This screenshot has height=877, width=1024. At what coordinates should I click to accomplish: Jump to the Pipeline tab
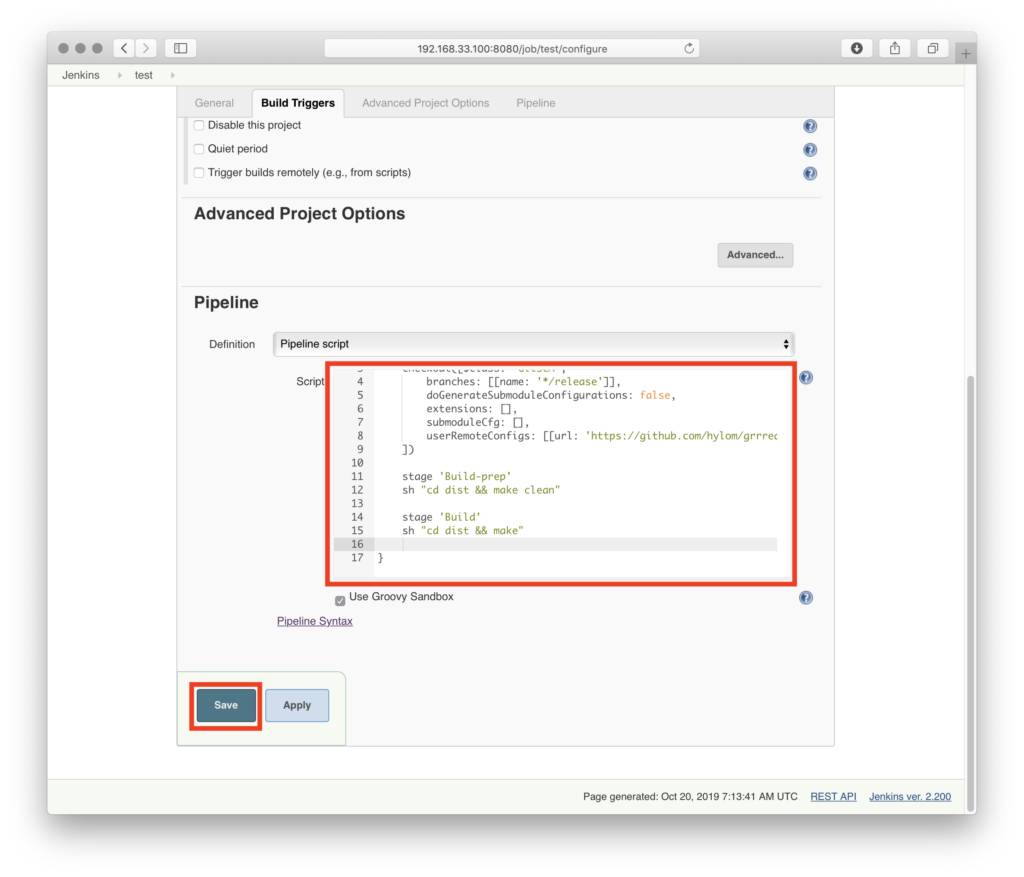tap(536, 103)
